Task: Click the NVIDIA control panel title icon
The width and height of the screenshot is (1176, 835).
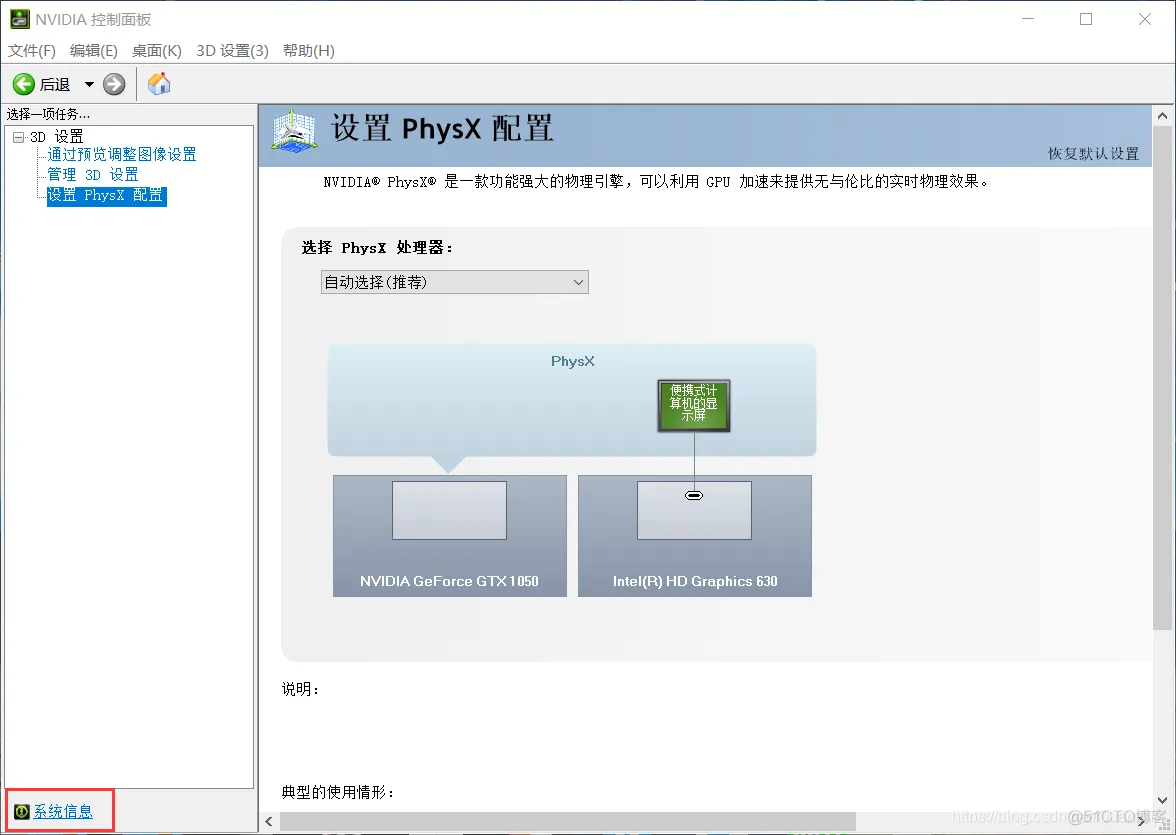Action: tap(20, 19)
